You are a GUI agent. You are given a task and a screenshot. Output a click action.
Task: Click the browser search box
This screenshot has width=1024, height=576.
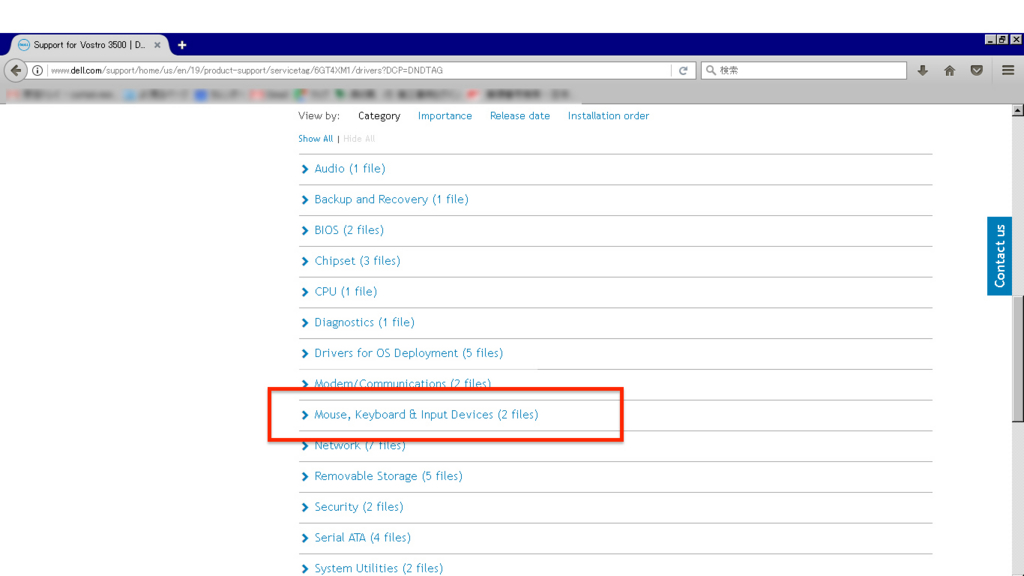(x=804, y=71)
